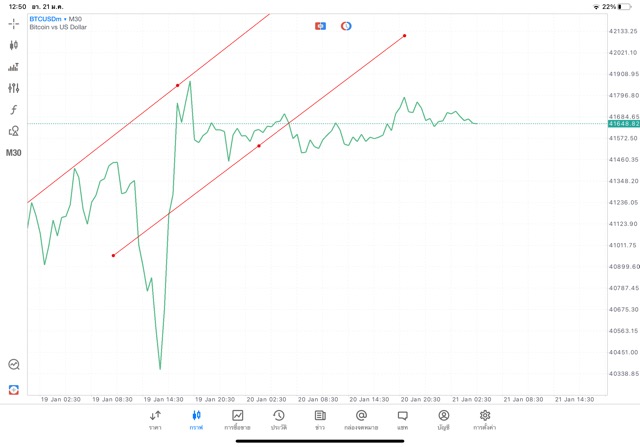Tap the BTCUSDm symbol title
The height and width of the screenshot is (447, 640).
56,19
